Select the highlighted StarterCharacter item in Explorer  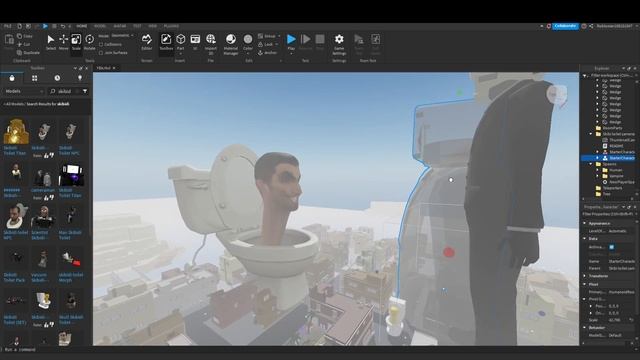click(608, 158)
